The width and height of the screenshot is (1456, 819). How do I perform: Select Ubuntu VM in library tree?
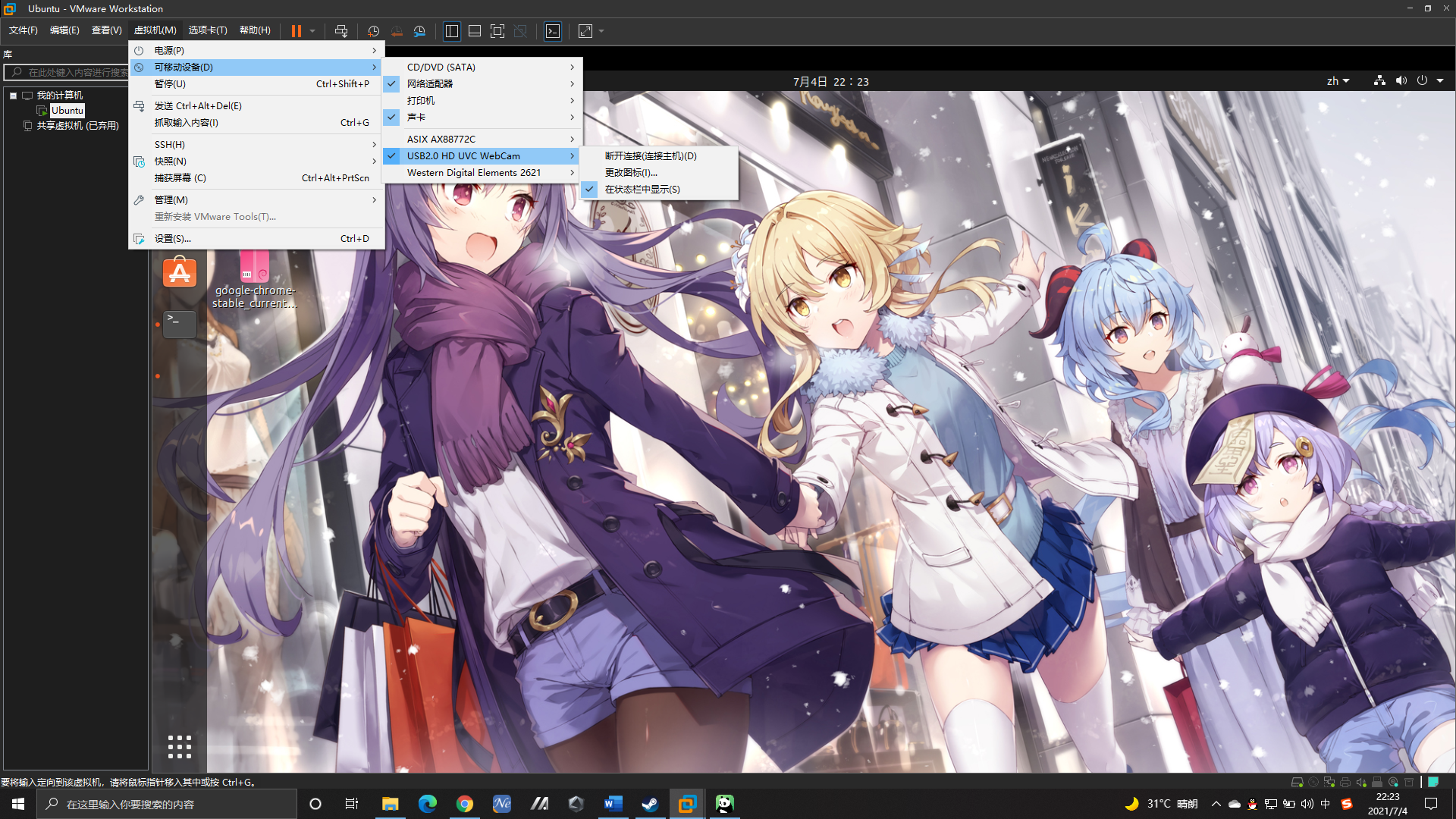[67, 111]
